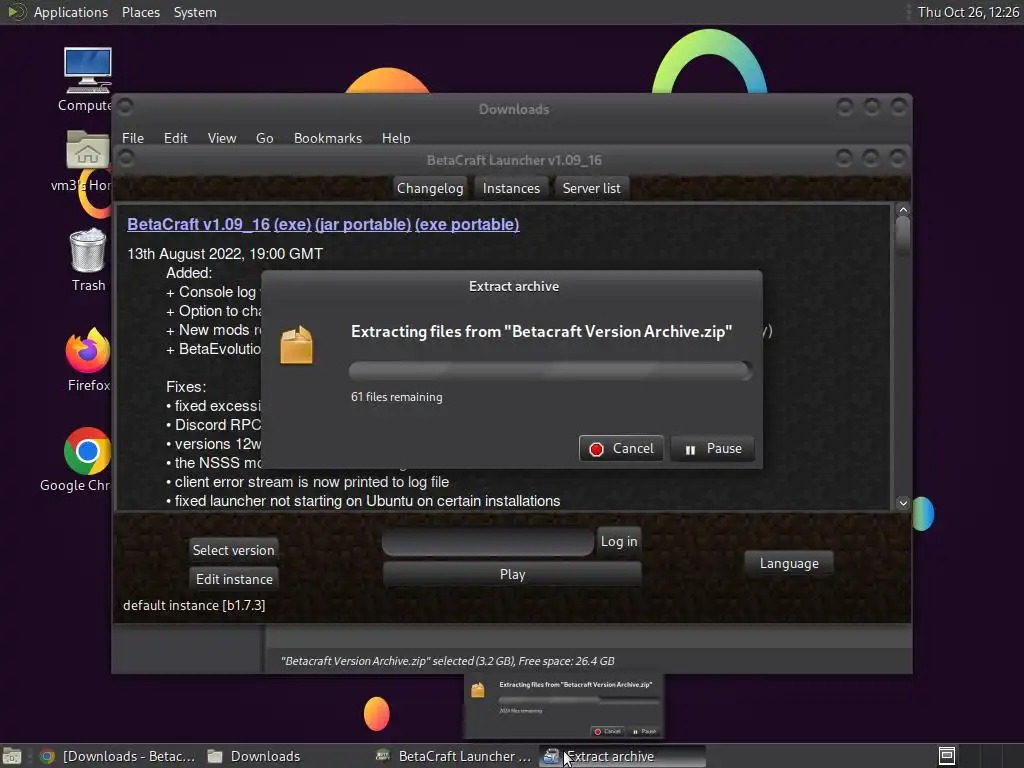
Task: Click the archive box icon in Extract dialog
Action: pos(296,345)
